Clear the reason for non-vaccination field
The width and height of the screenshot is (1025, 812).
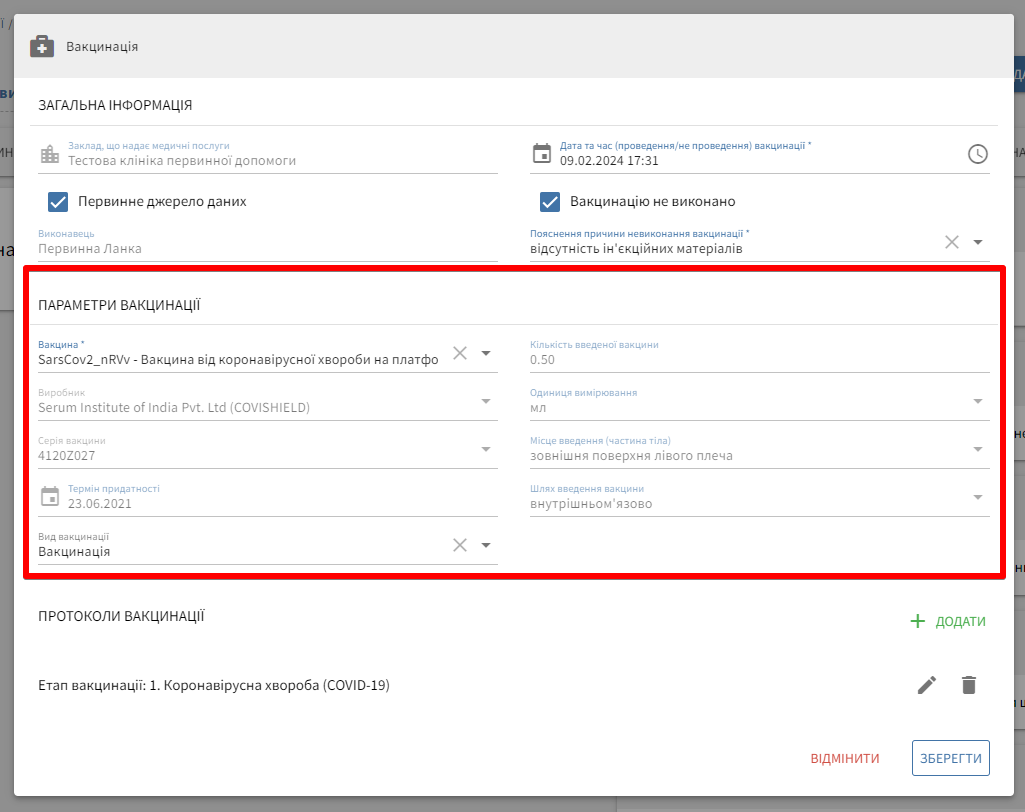click(x=952, y=242)
